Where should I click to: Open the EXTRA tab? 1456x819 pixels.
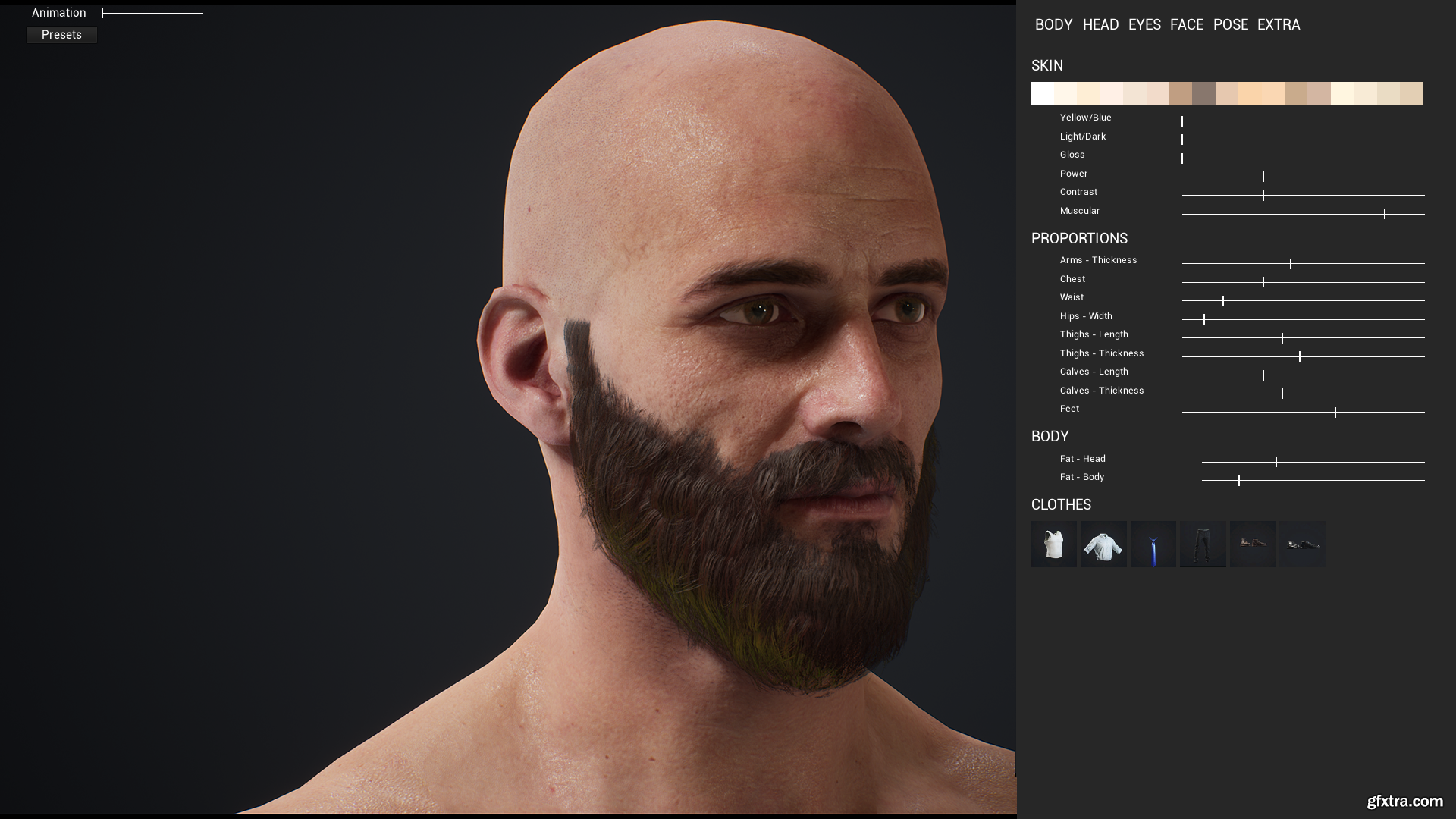click(1278, 24)
